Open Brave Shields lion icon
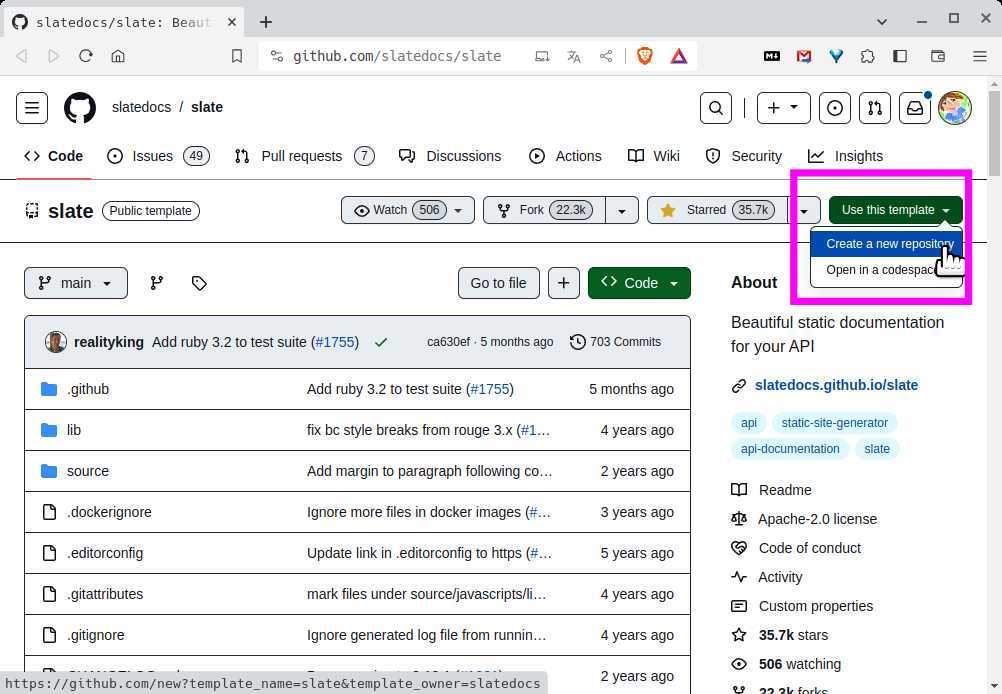This screenshot has width=1002, height=694. tap(645, 56)
